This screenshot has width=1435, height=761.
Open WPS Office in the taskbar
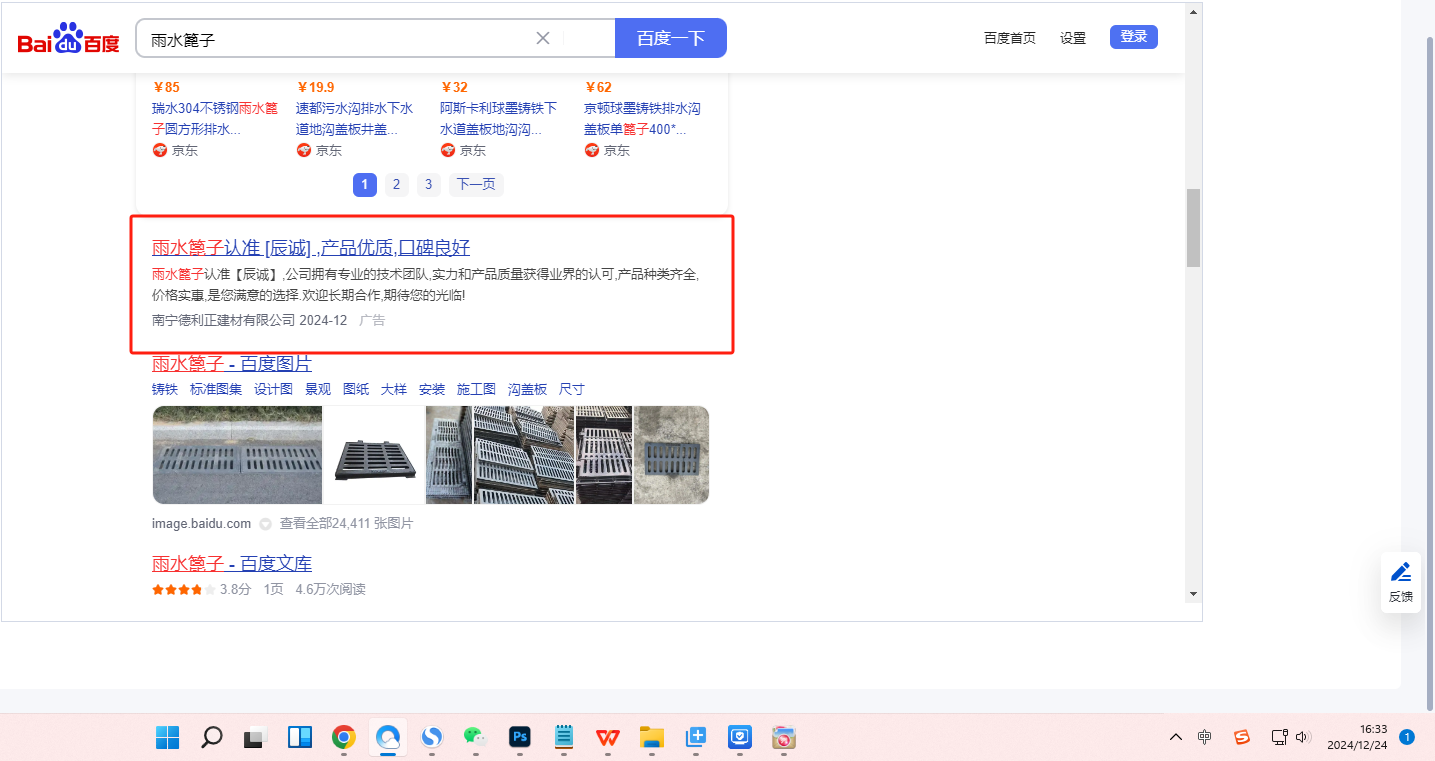point(608,738)
